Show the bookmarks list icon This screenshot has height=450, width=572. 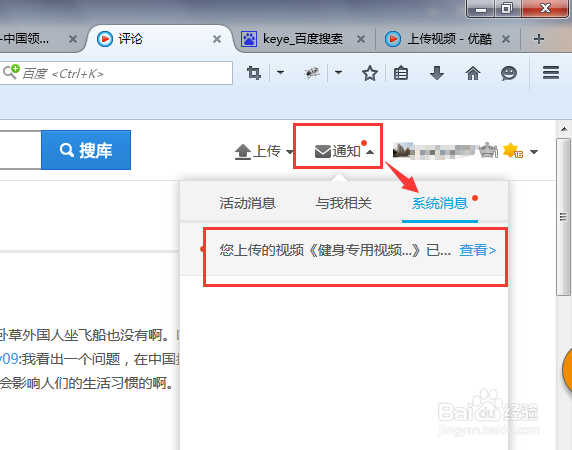click(401, 73)
